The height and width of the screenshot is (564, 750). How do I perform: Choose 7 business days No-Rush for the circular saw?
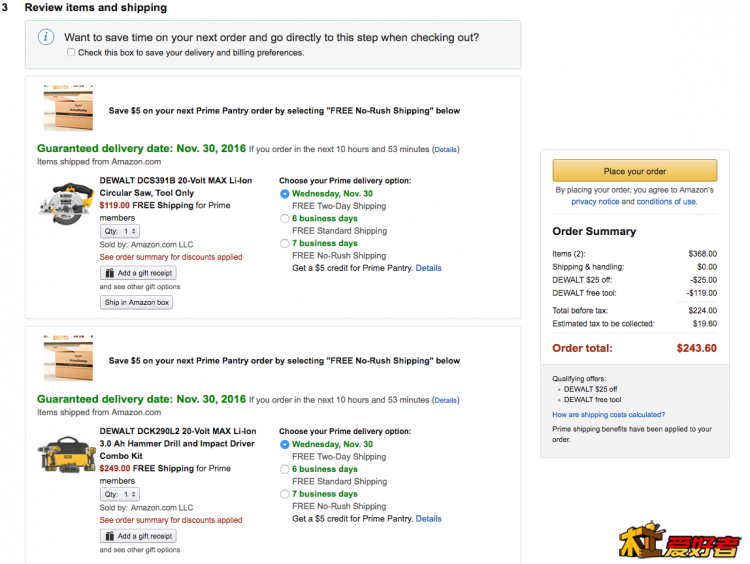coord(285,243)
